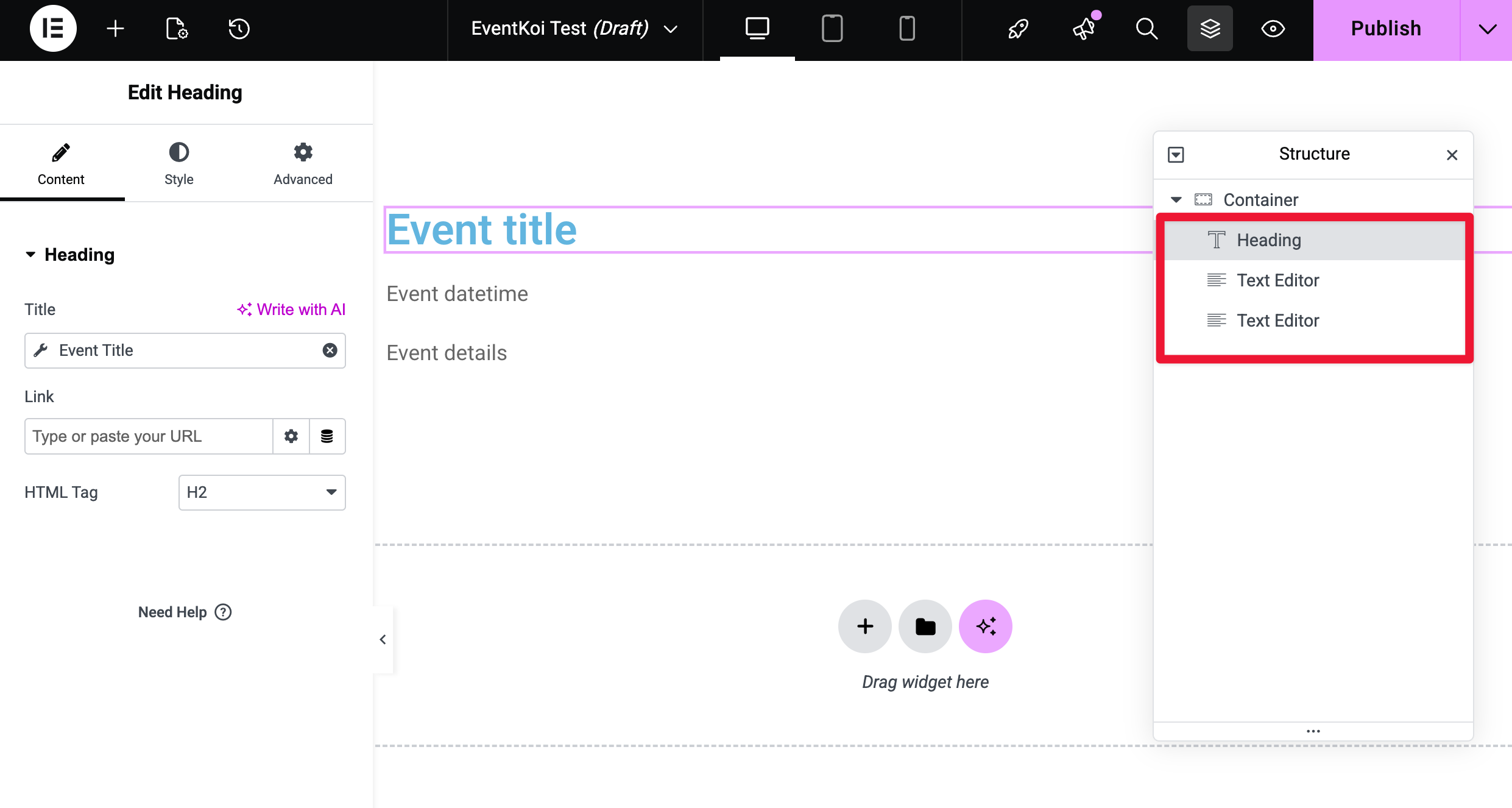Image resolution: width=1512 pixels, height=808 pixels.
Task: Switch to tablet device view
Action: click(x=832, y=29)
